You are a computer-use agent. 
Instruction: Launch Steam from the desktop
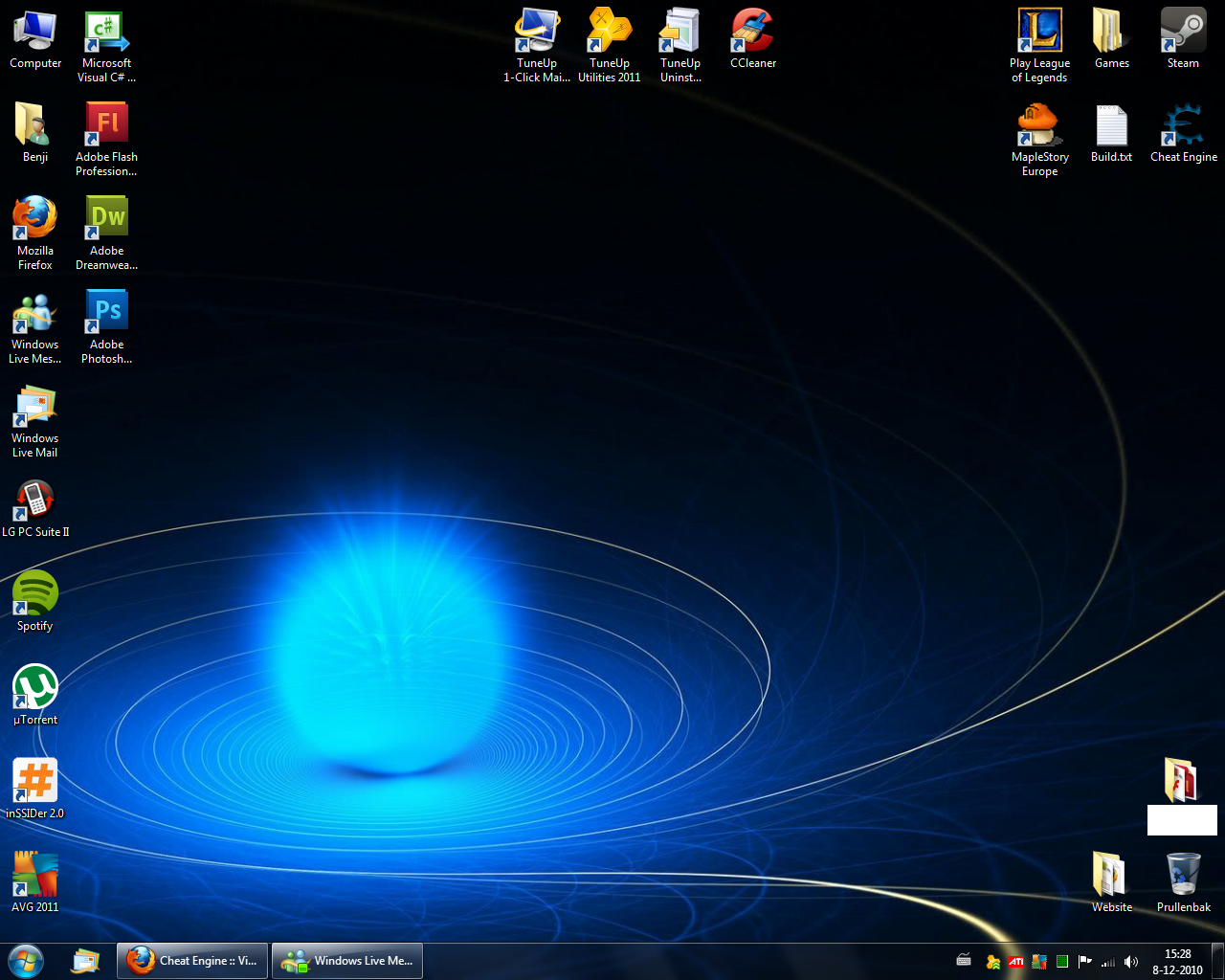pyautogui.click(x=1183, y=33)
